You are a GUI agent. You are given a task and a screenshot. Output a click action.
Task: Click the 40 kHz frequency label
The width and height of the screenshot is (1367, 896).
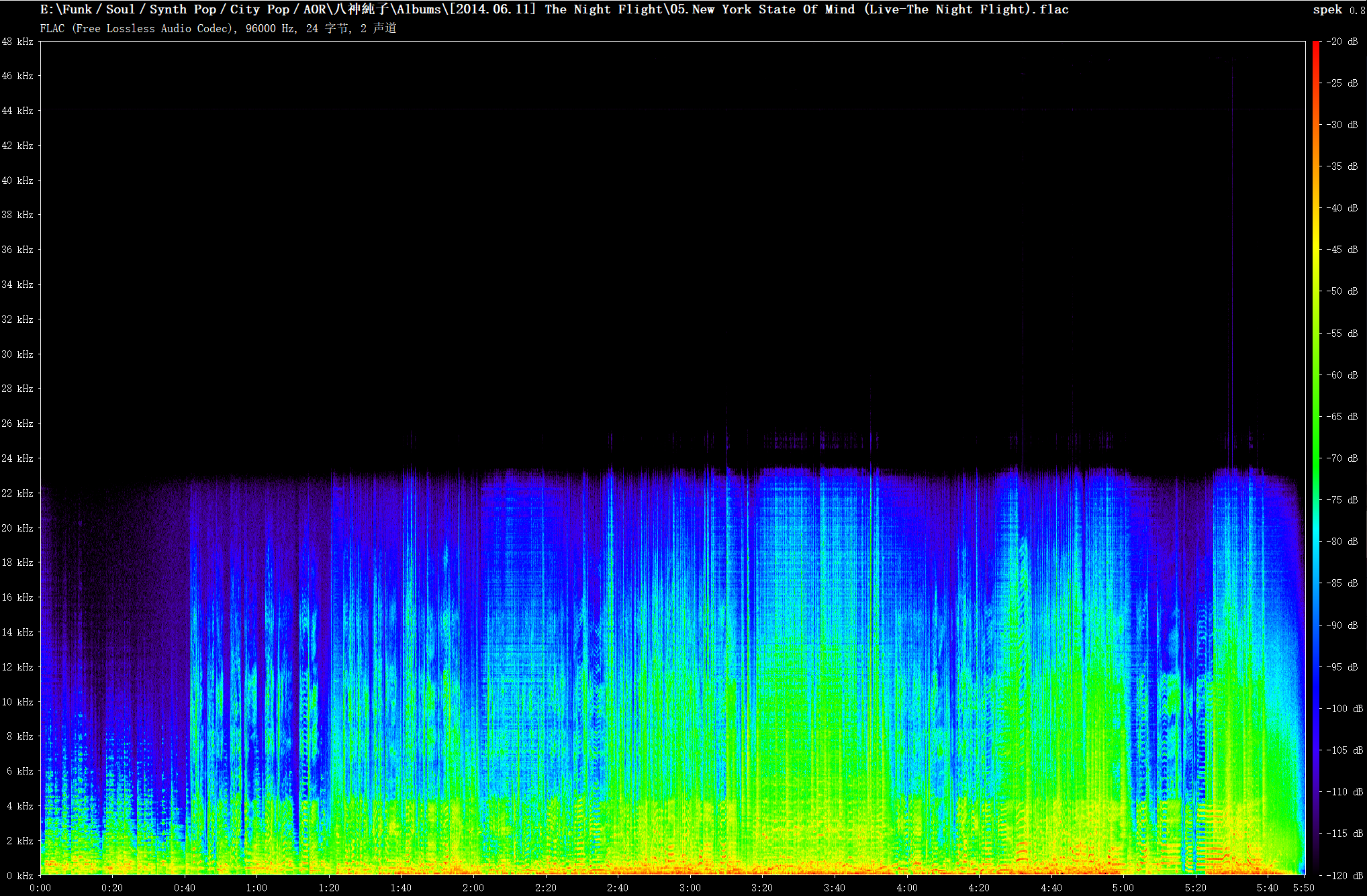click(17, 181)
